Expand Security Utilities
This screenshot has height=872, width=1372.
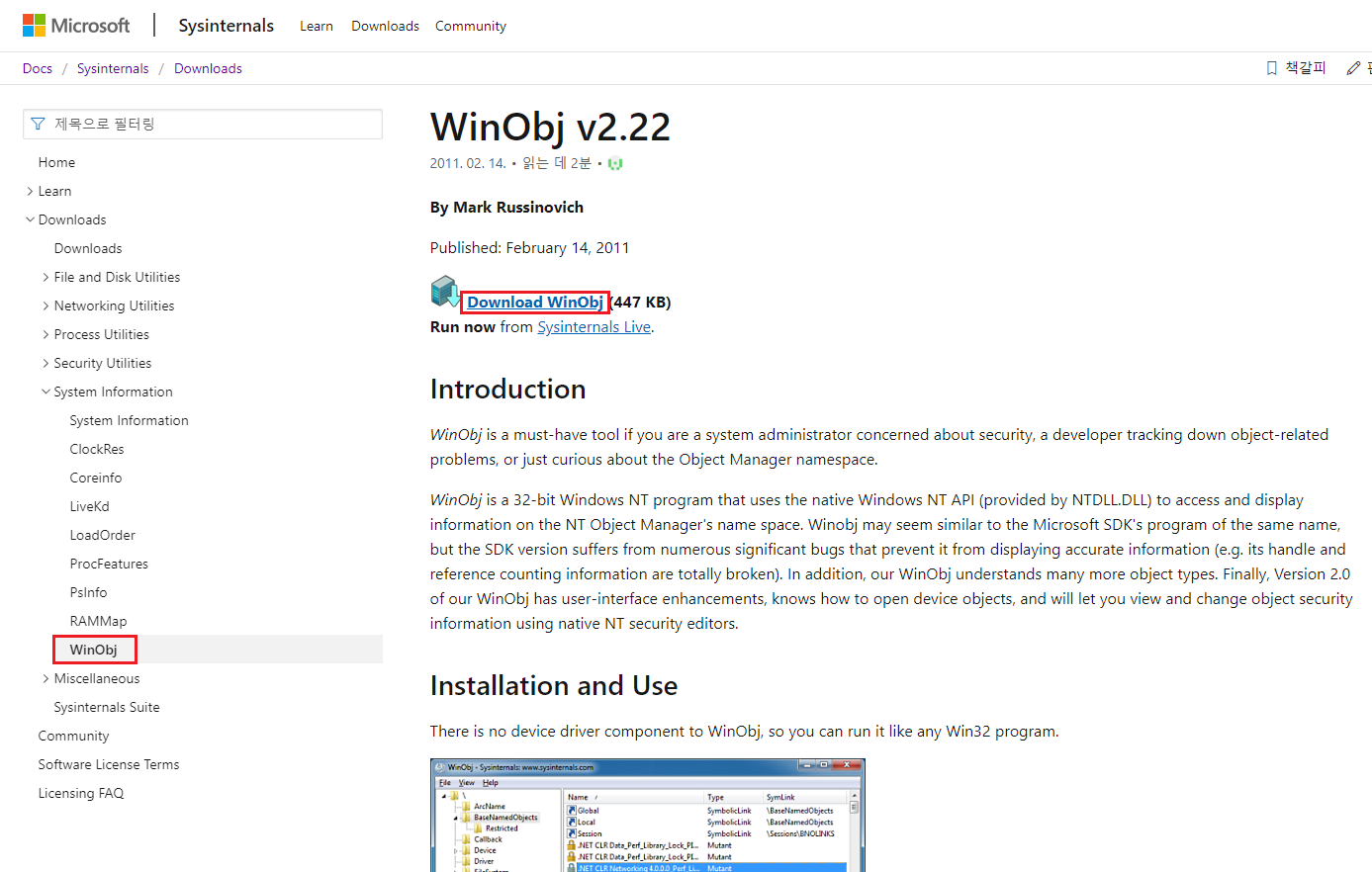[46, 363]
